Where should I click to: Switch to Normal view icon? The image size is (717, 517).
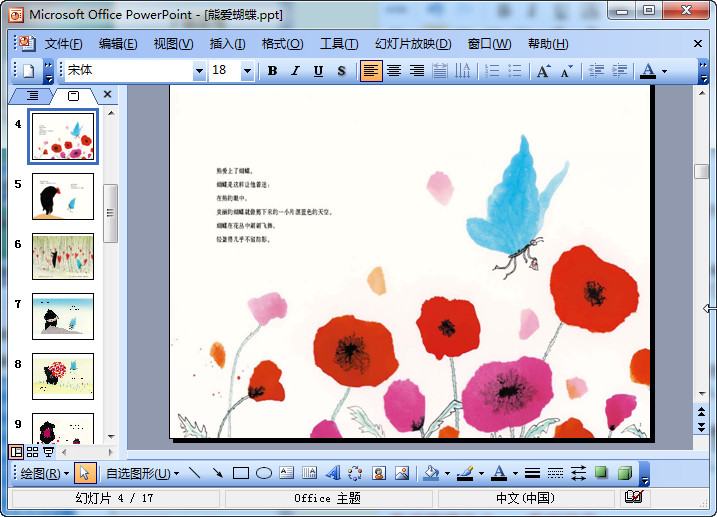[x=16, y=452]
